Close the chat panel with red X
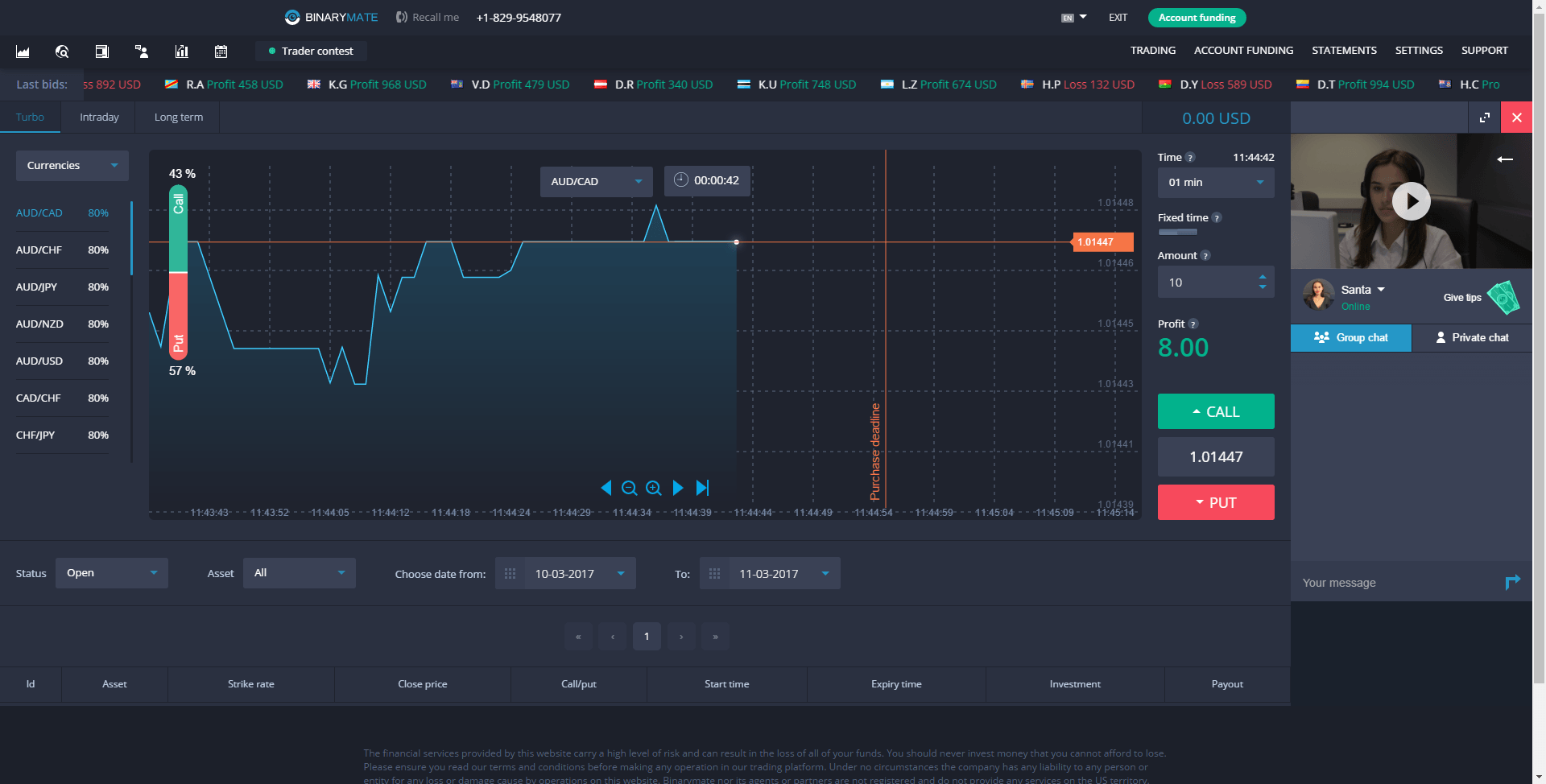 point(1517,118)
